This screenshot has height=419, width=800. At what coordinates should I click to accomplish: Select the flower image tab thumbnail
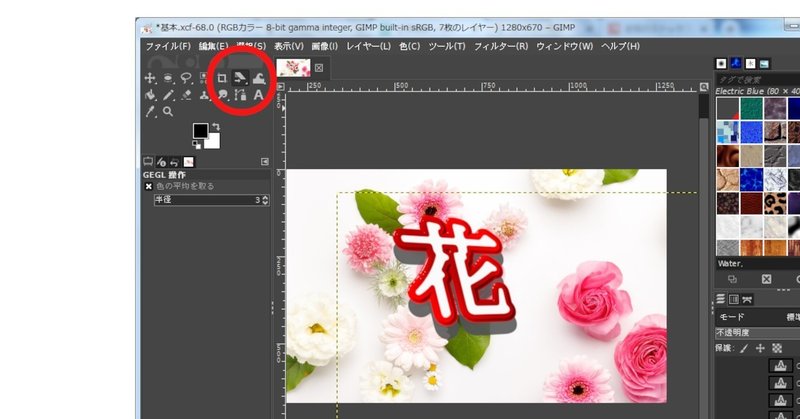coord(294,67)
